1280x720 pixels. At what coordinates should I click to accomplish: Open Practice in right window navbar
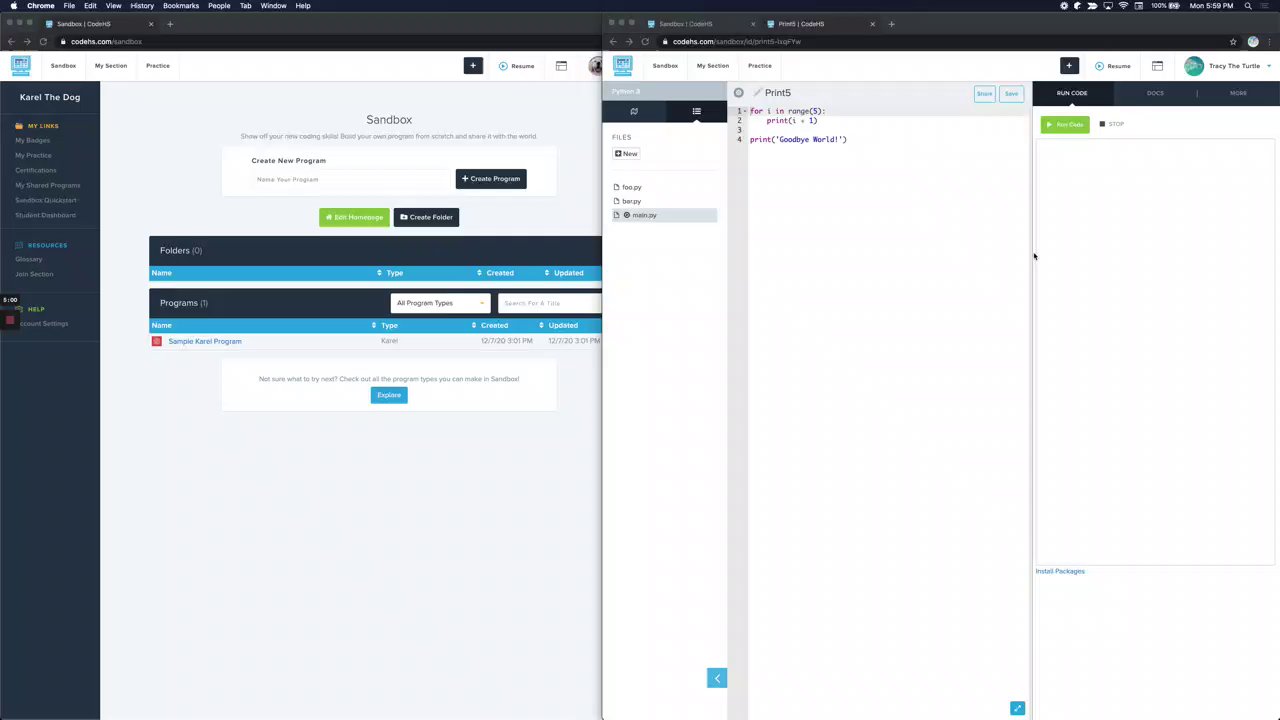click(760, 66)
